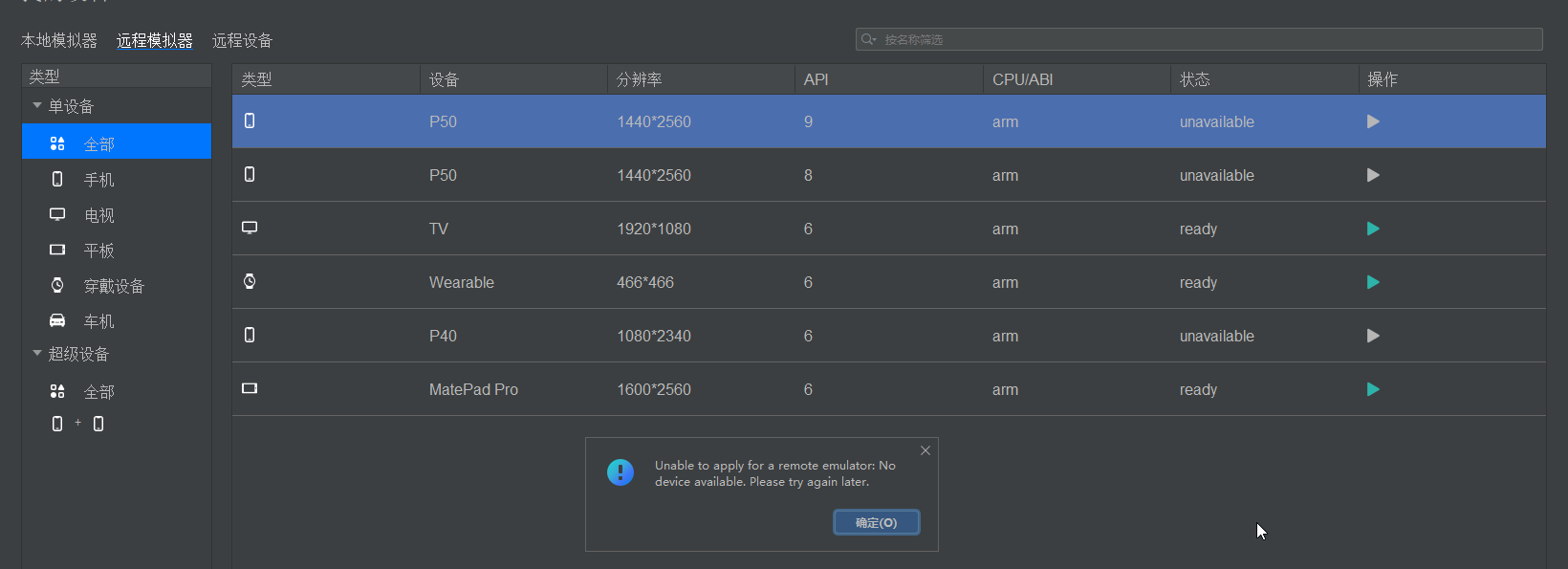
Task: Click tablet icon in MatePad Pro row
Action: [250, 388]
